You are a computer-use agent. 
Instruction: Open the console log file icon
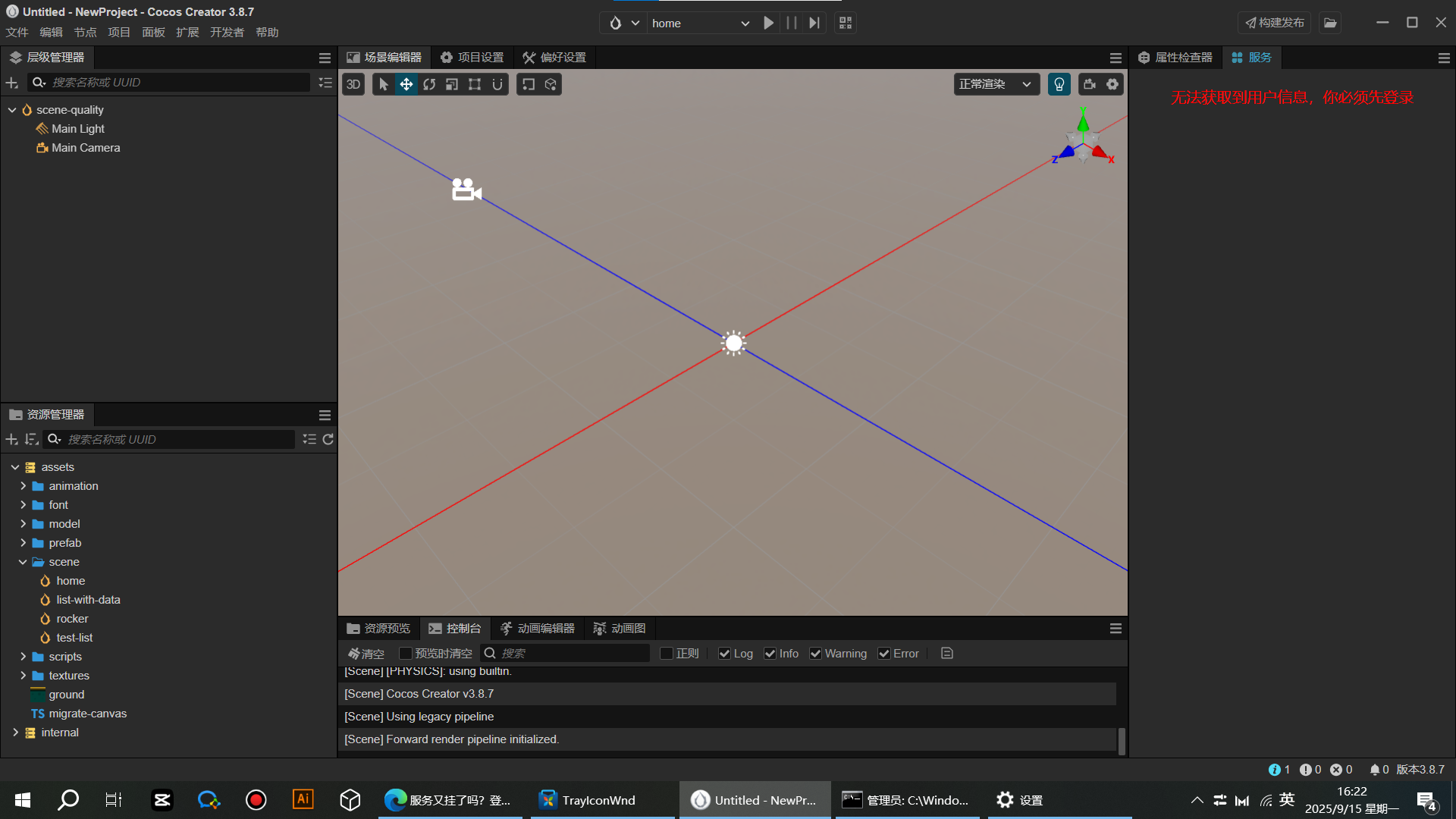947,654
